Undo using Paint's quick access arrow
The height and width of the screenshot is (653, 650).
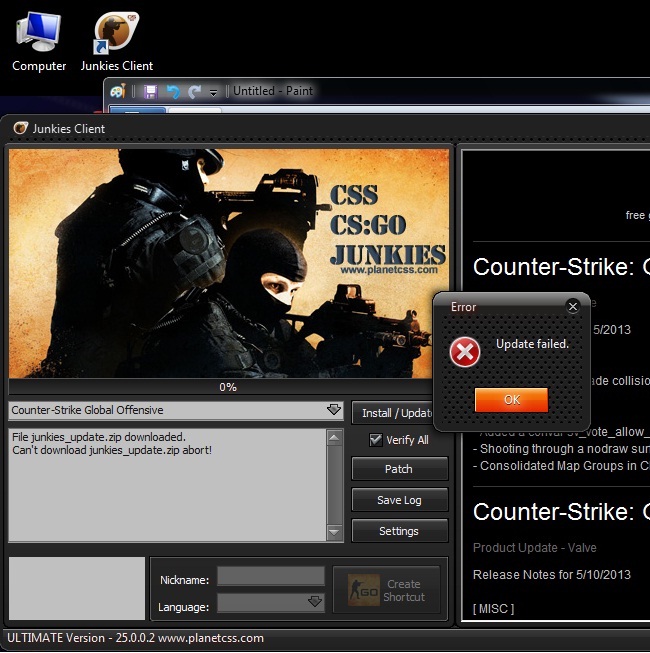(x=173, y=91)
